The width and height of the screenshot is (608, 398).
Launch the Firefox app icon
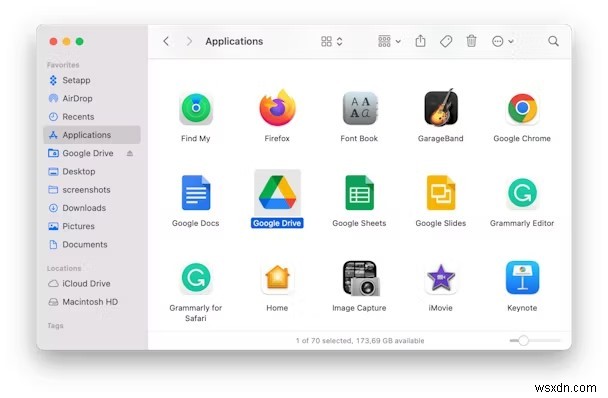coord(277,108)
